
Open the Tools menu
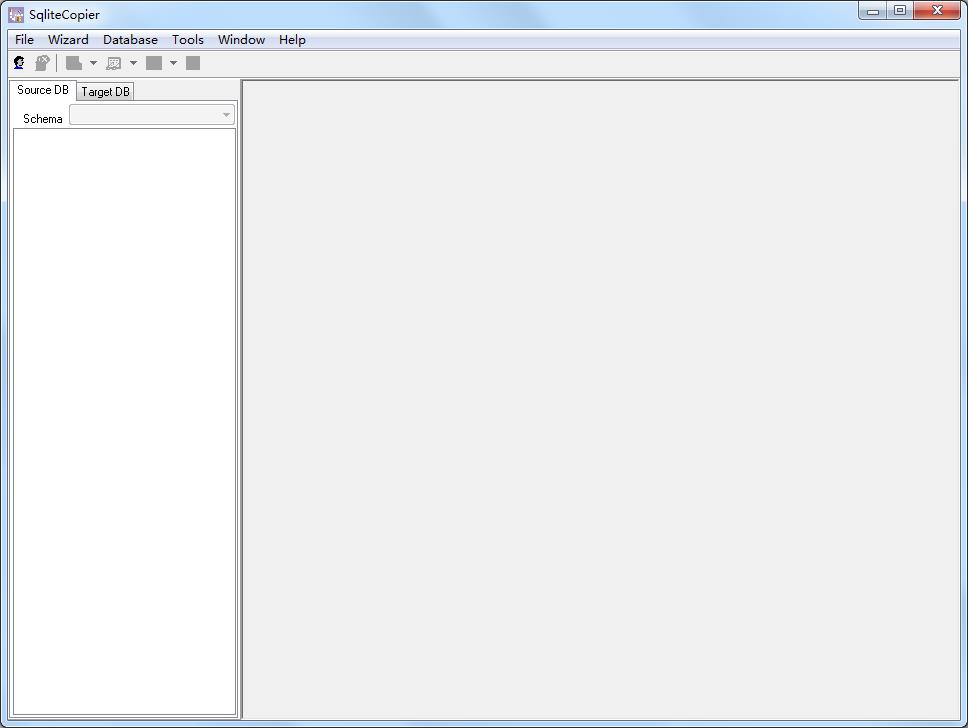pos(187,40)
